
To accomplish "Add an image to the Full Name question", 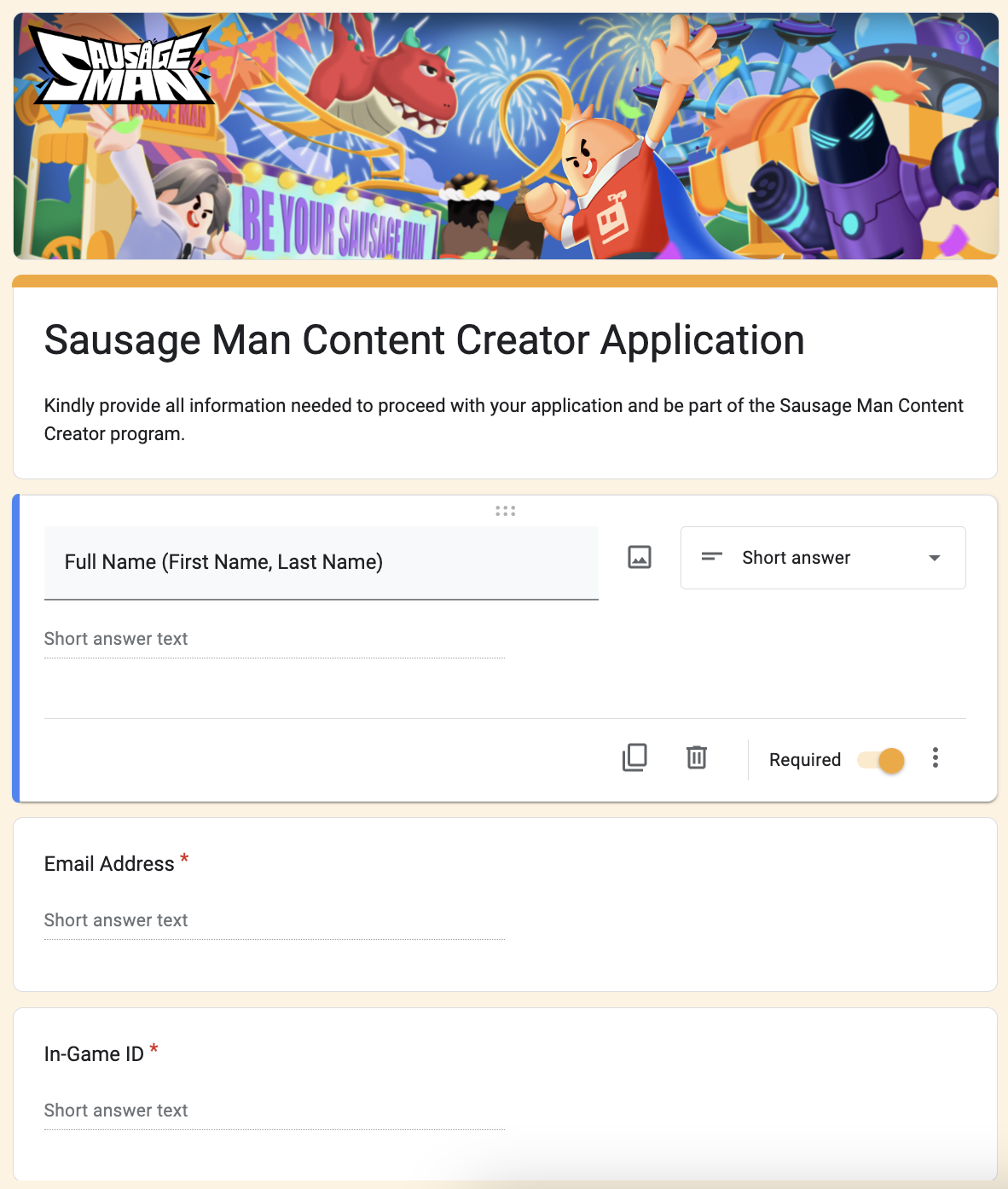I will tap(640, 557).
